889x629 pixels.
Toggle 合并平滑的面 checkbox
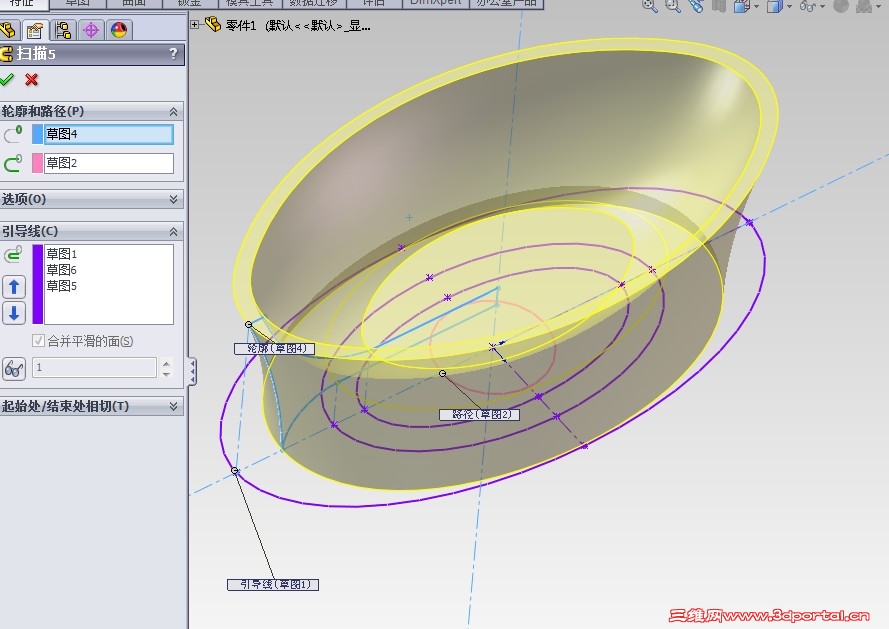pos(39,341)
